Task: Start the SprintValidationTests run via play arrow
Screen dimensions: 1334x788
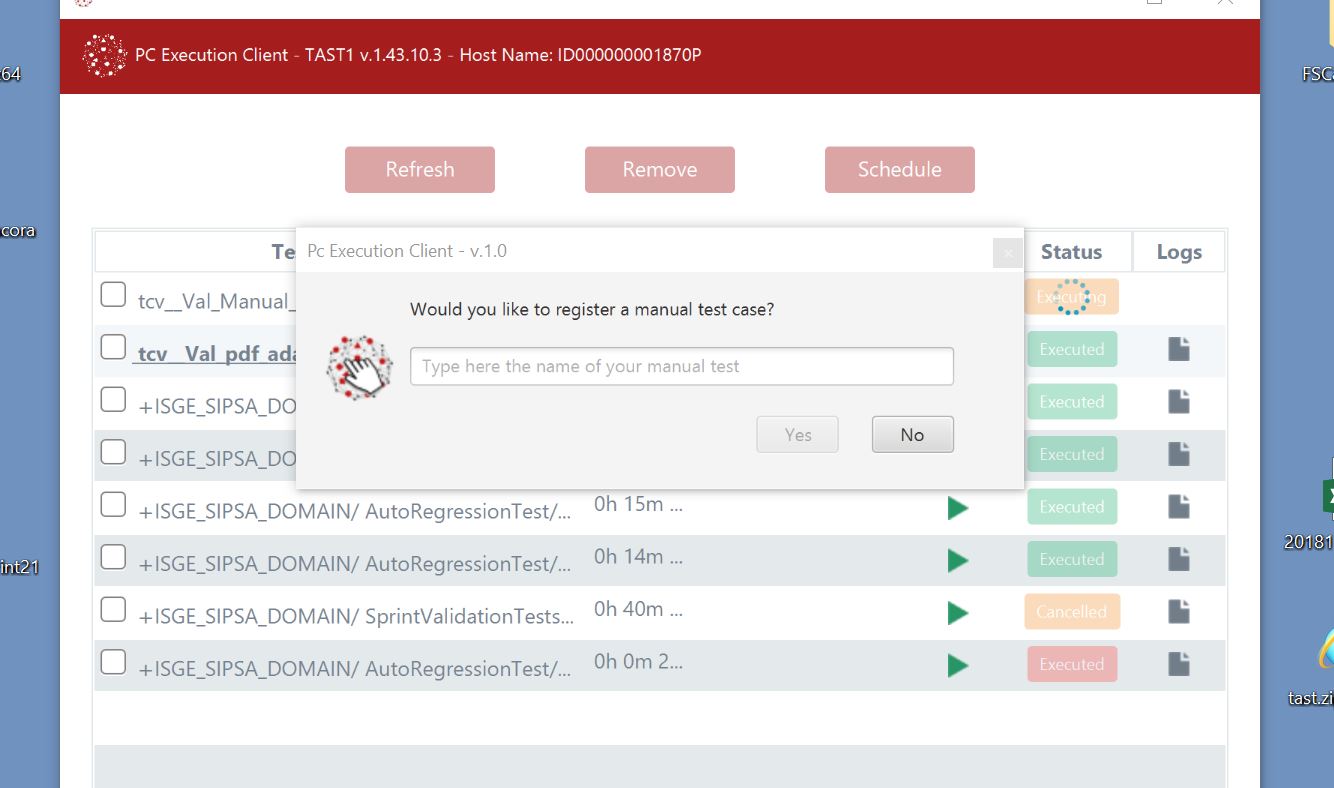Action: click(957, 613)
